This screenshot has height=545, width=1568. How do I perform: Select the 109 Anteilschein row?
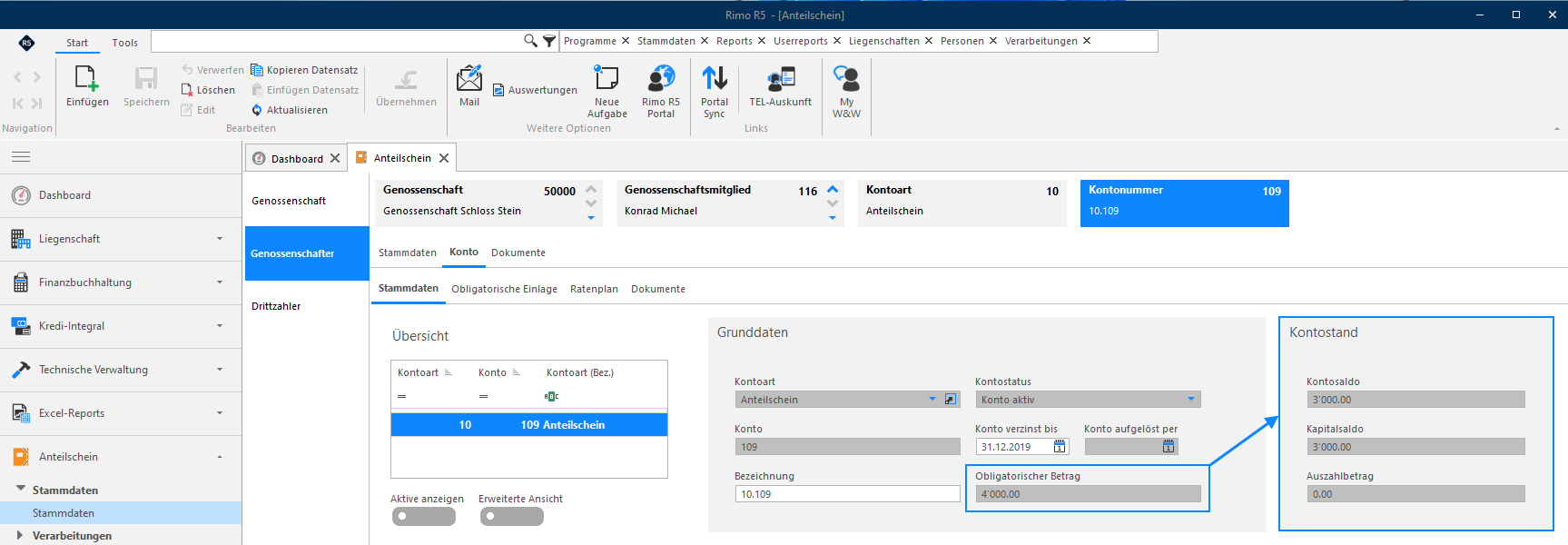[529, 425]
